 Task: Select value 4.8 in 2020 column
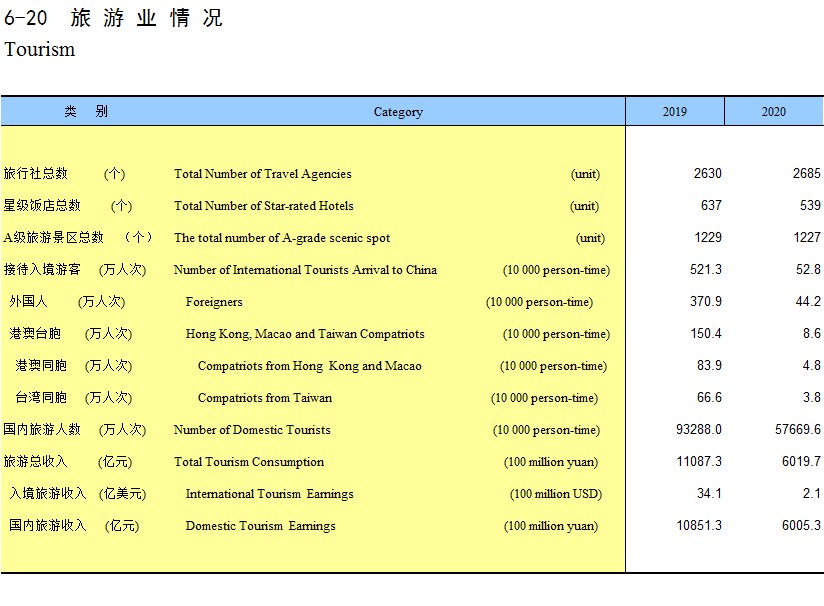coord(812,365)
